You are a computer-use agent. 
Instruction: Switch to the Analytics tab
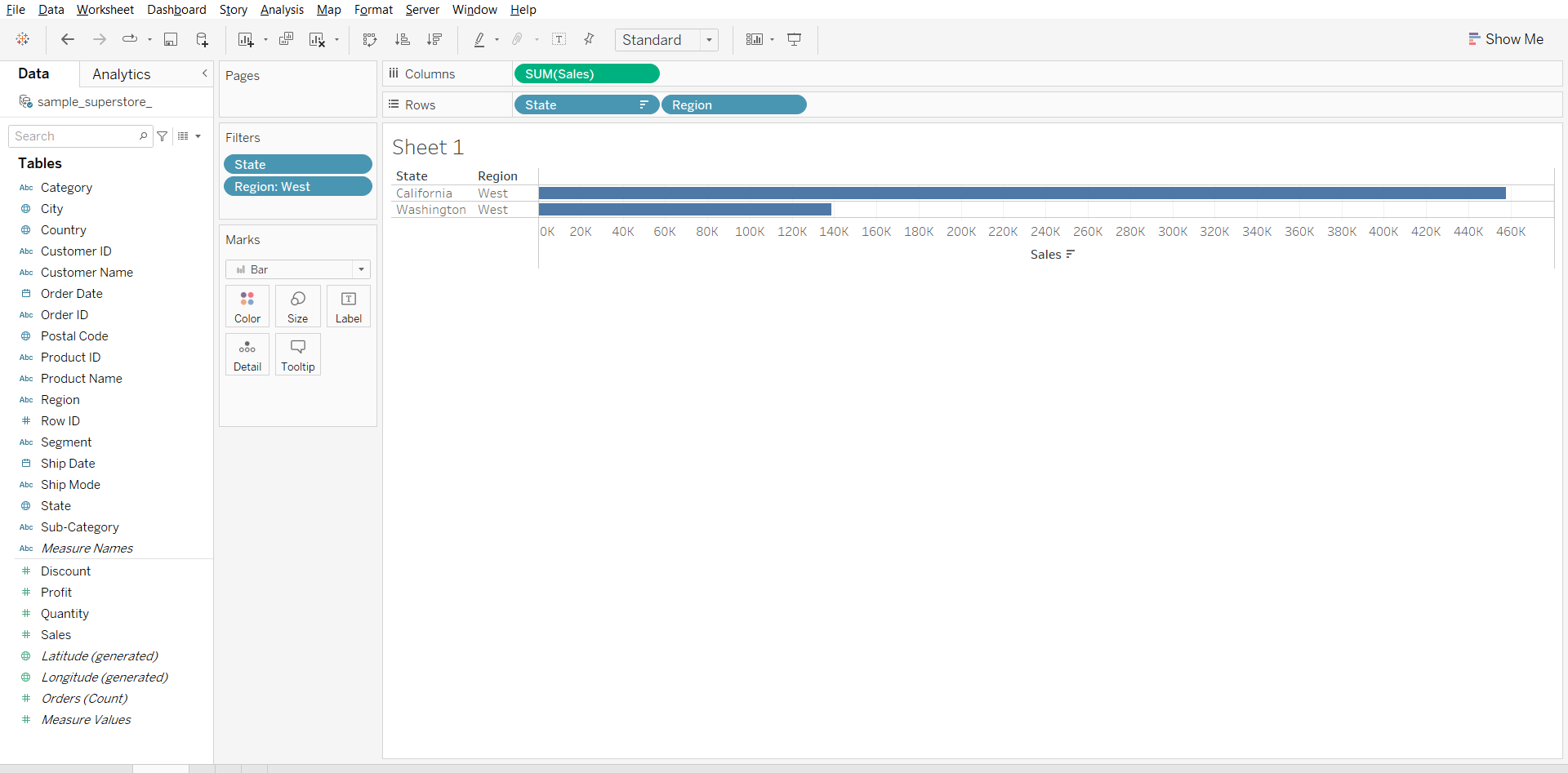pyautogui.click(x=121, y=74)
